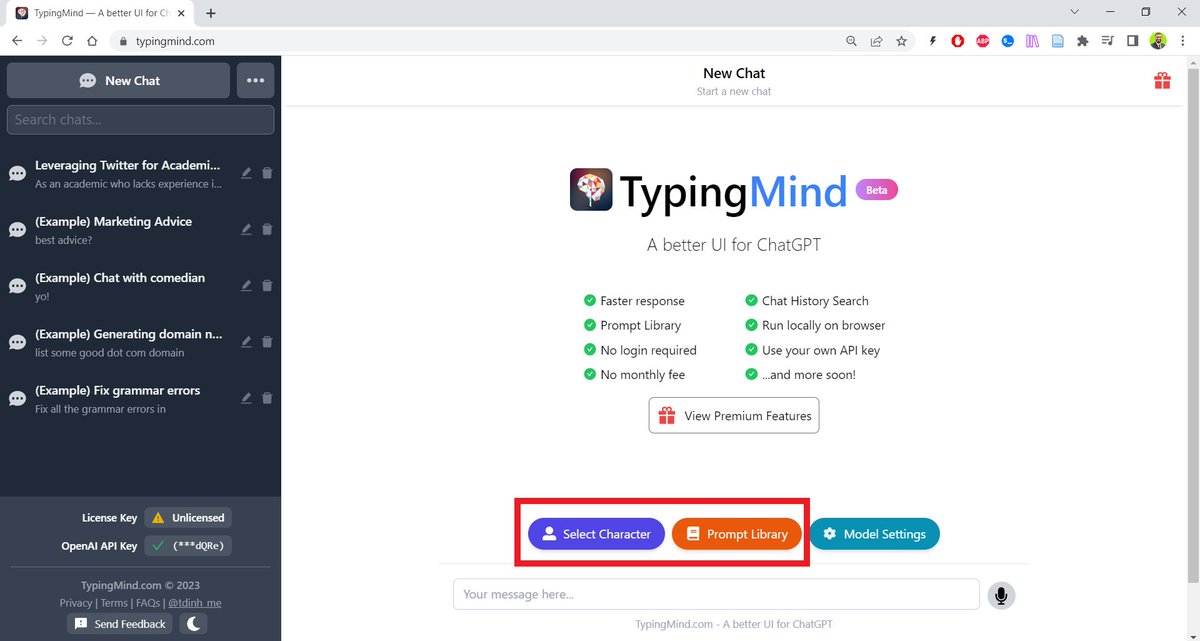Open the tab search chevron near window controls
The image size is (1200, 641).
point(1074,12)
